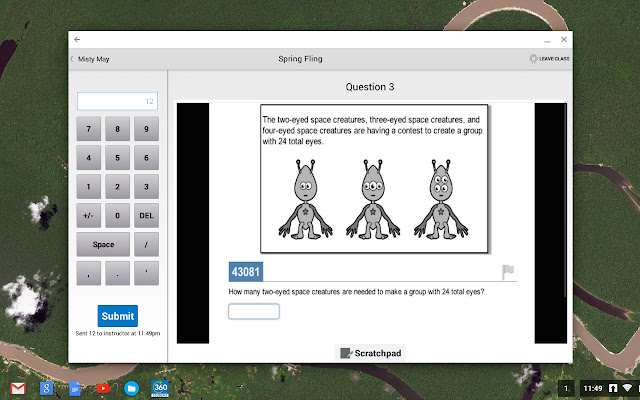Viewport: 640px width, 400px height.
Task: Flag question 43081 with the flag icon
Action: coord(508,272)
